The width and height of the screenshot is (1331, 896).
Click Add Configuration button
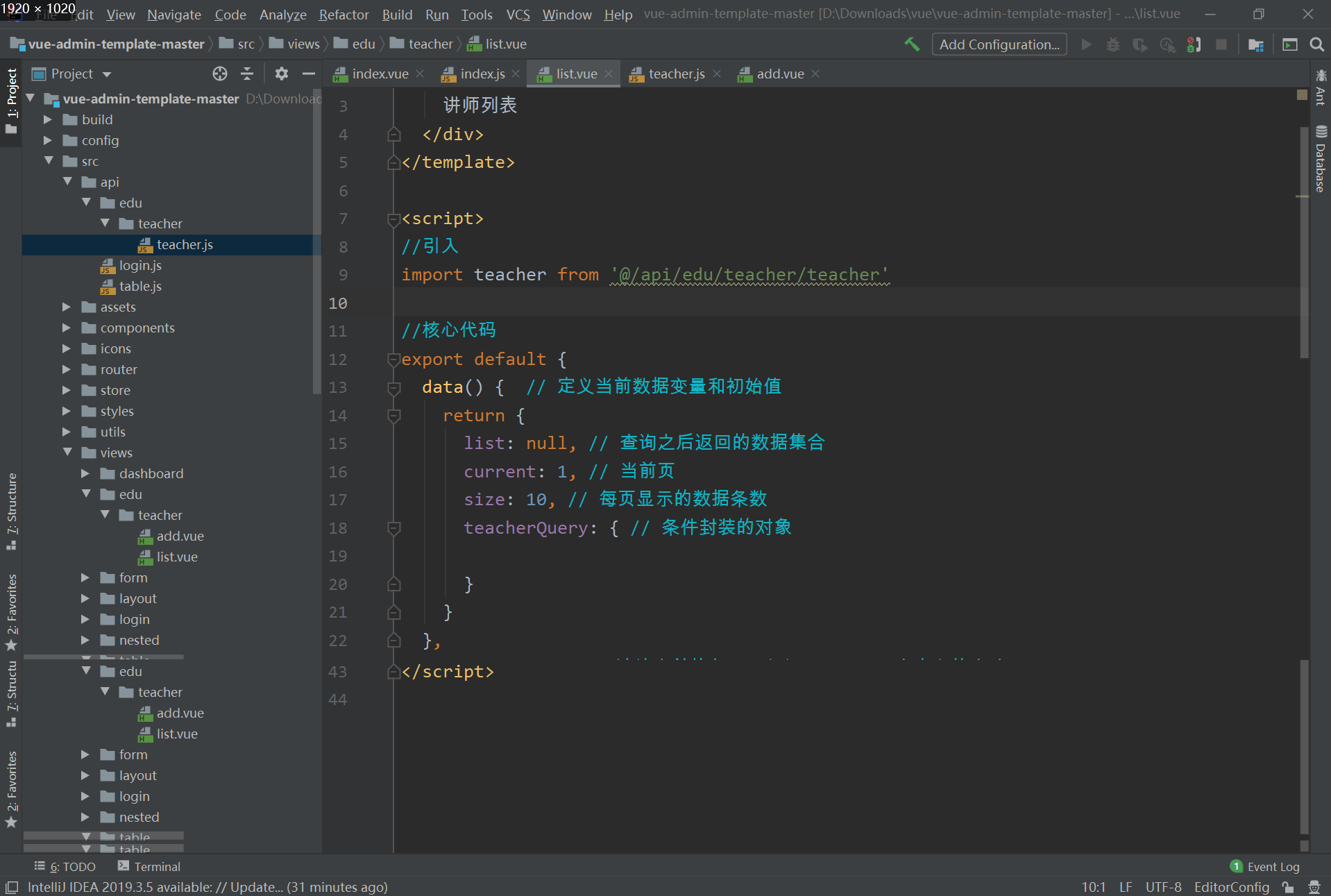[x=999, y=44]
